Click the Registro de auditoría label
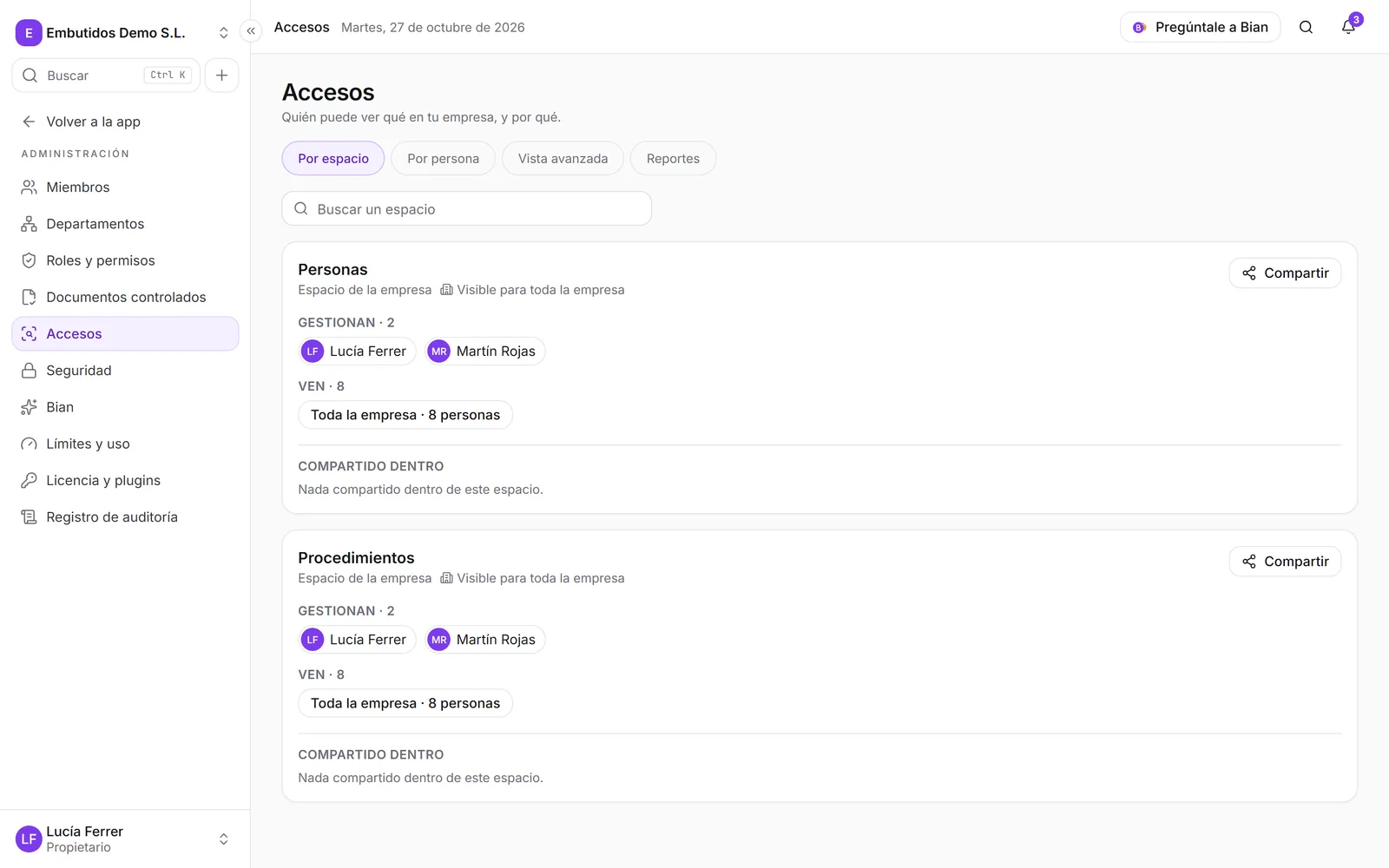This screenshot has width=1389, height=868. [112, 517]
